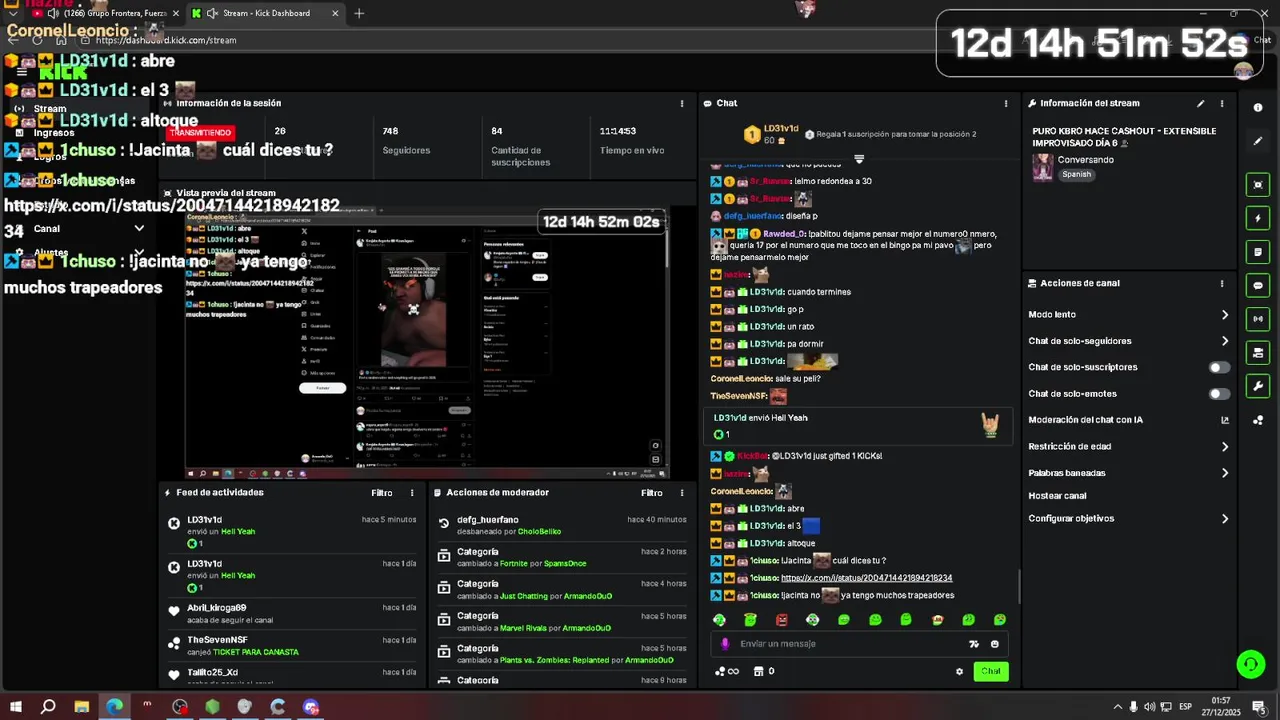
Task: Open the green headset support button
Action: point(1250,663)
